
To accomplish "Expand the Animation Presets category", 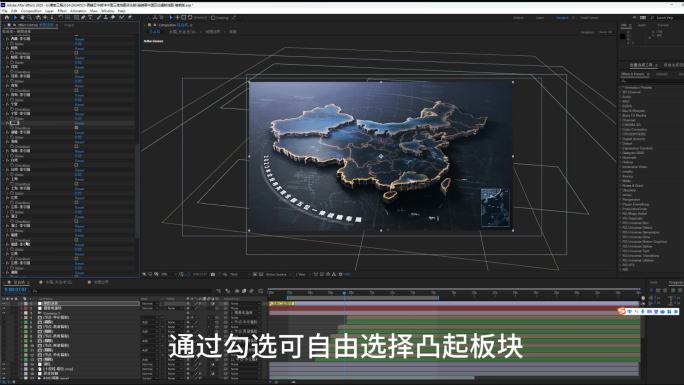I will coord(637,88).
